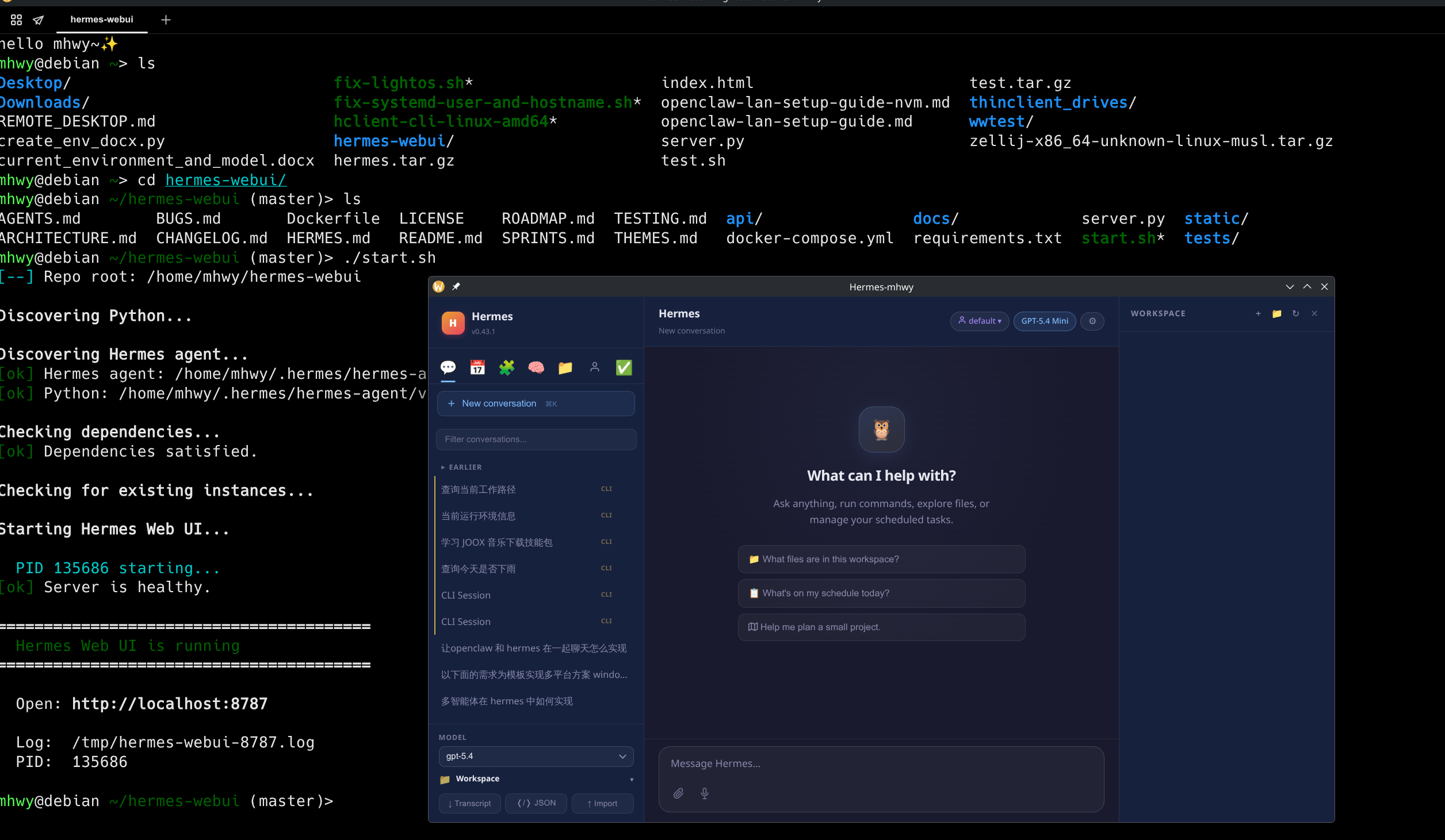Open the GPT-5.4 Mini model chip
The width and height of the screenshot is (1445, 840).
pos(1045,321)
